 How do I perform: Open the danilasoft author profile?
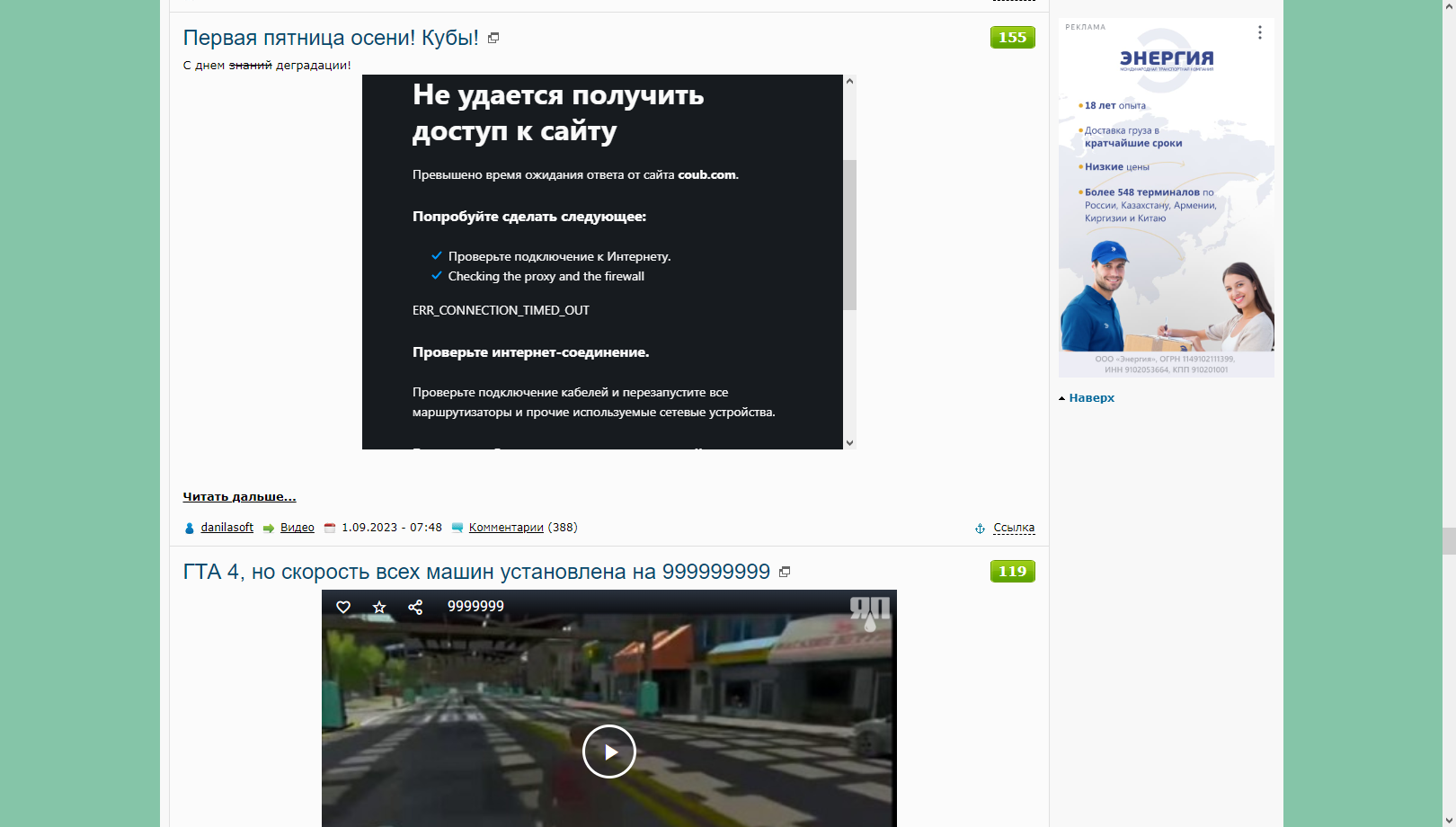pos(227,528)
